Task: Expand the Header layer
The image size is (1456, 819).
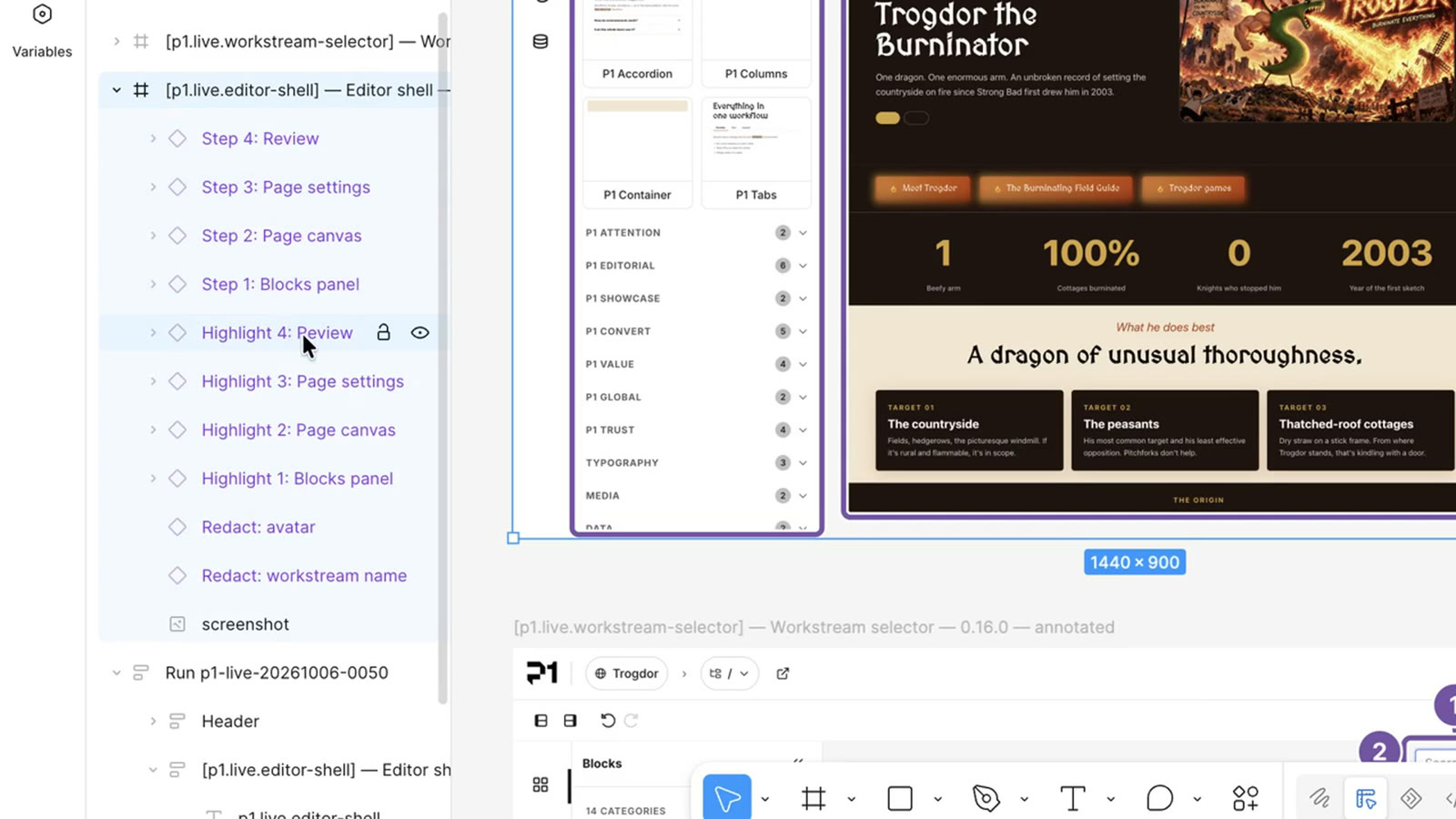Action: 153,721
